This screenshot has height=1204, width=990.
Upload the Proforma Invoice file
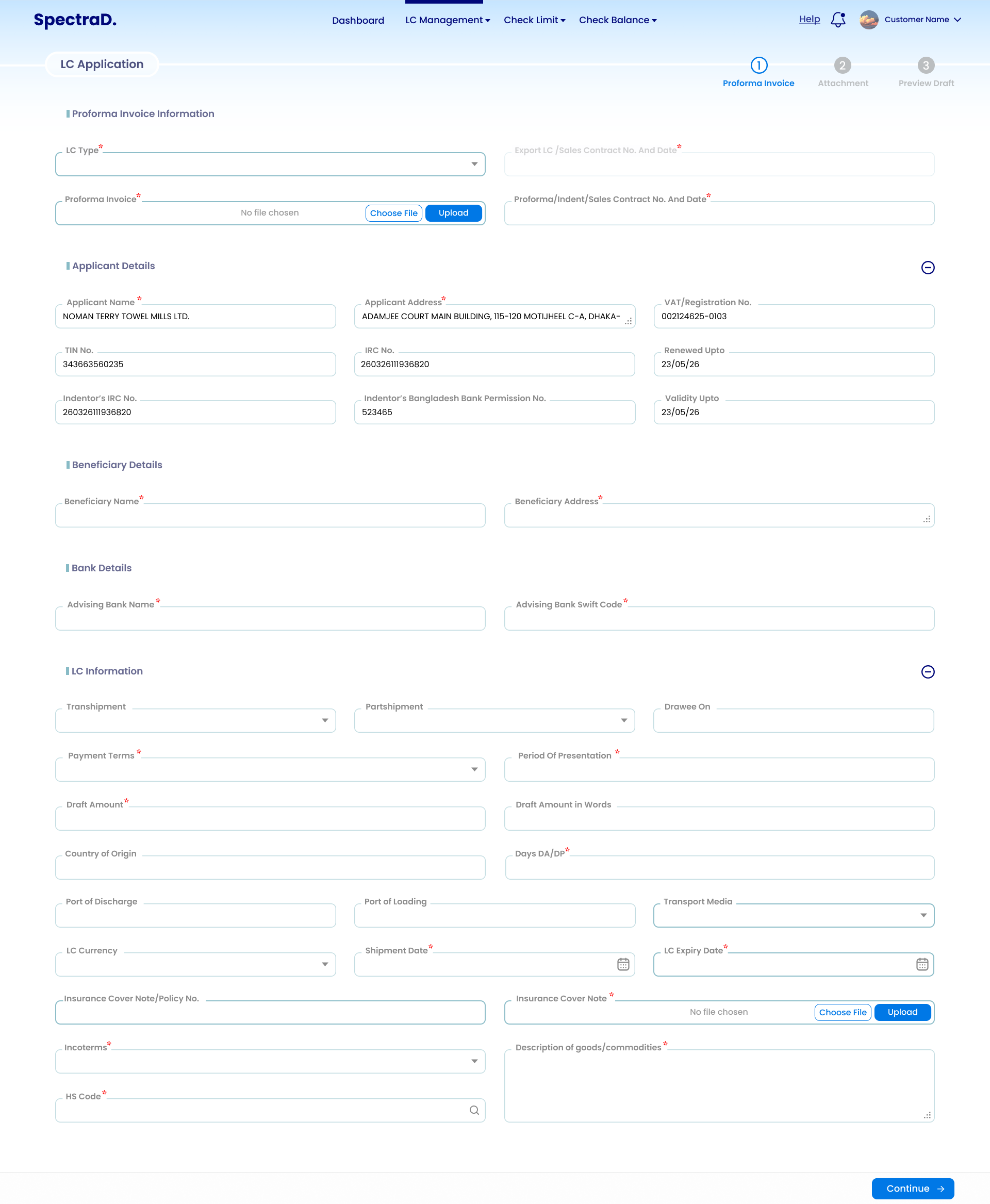(x=453, y=213)
